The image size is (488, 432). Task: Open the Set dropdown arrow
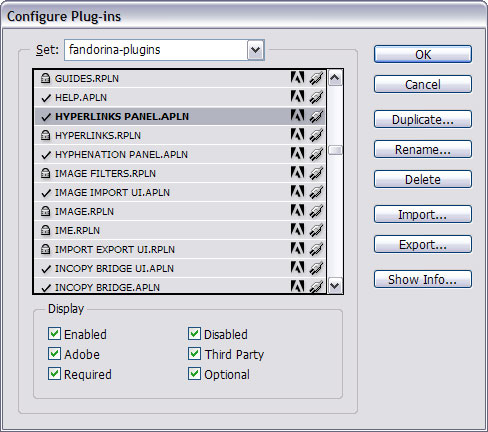click(256, 50)
